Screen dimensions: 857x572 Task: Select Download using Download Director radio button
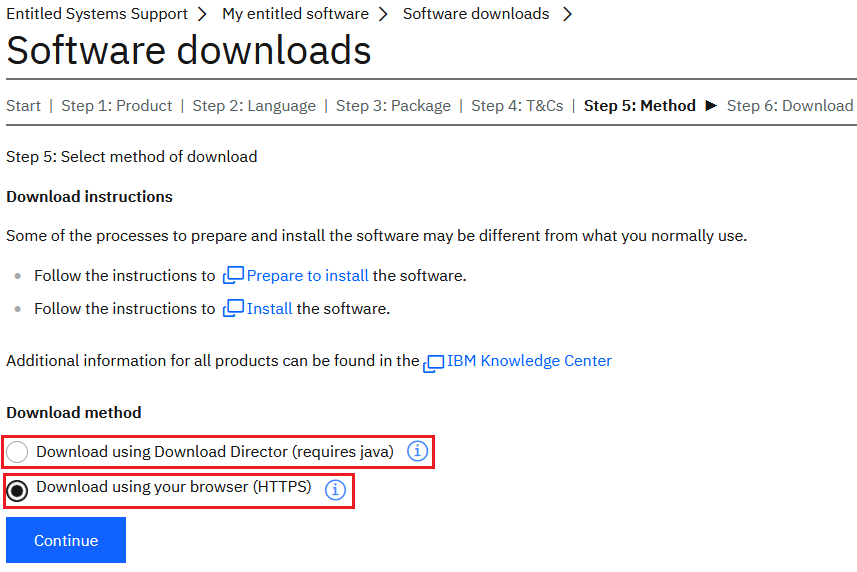(x=18, y=453)
